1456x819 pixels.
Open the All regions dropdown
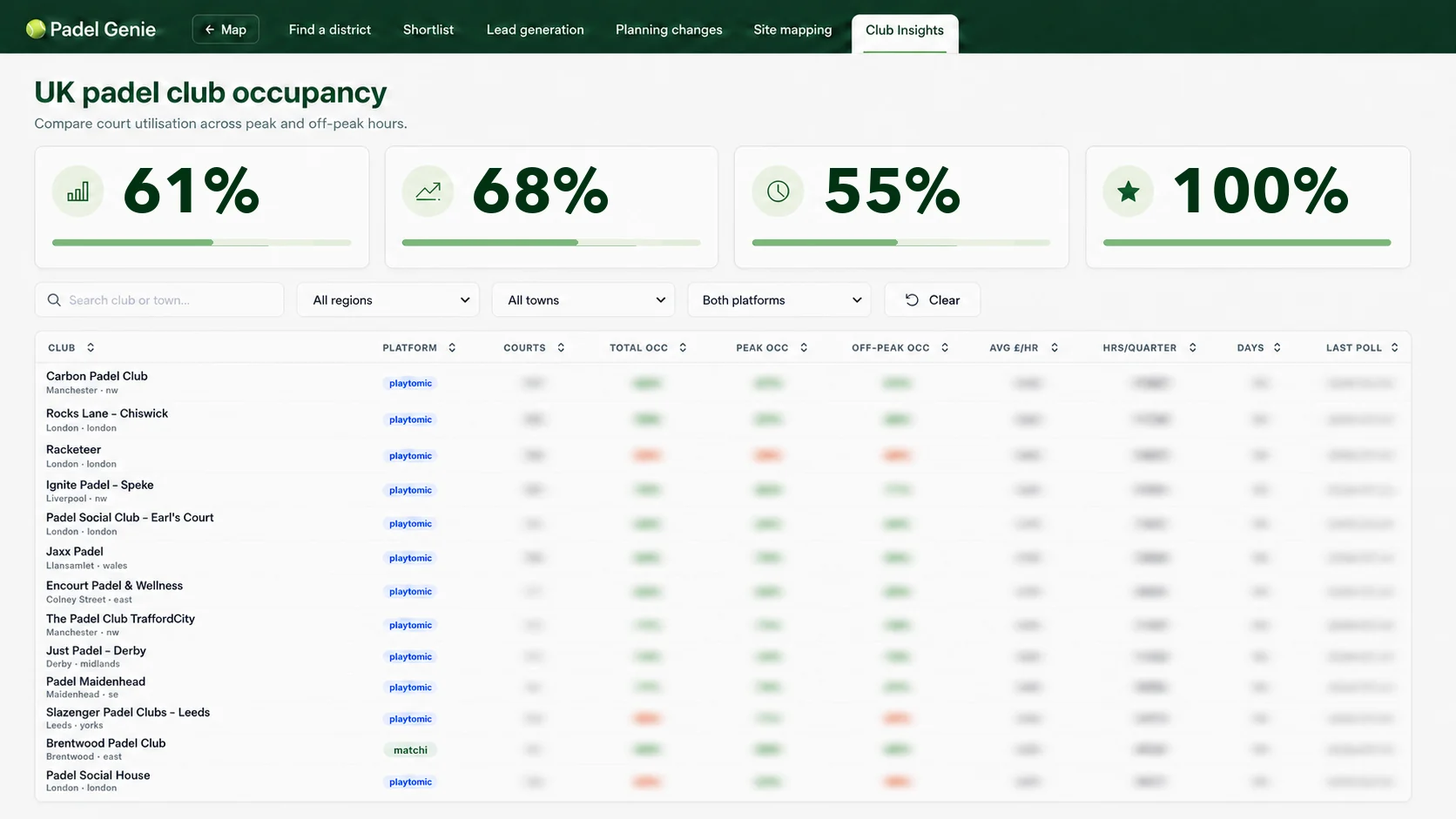point(388,300)
